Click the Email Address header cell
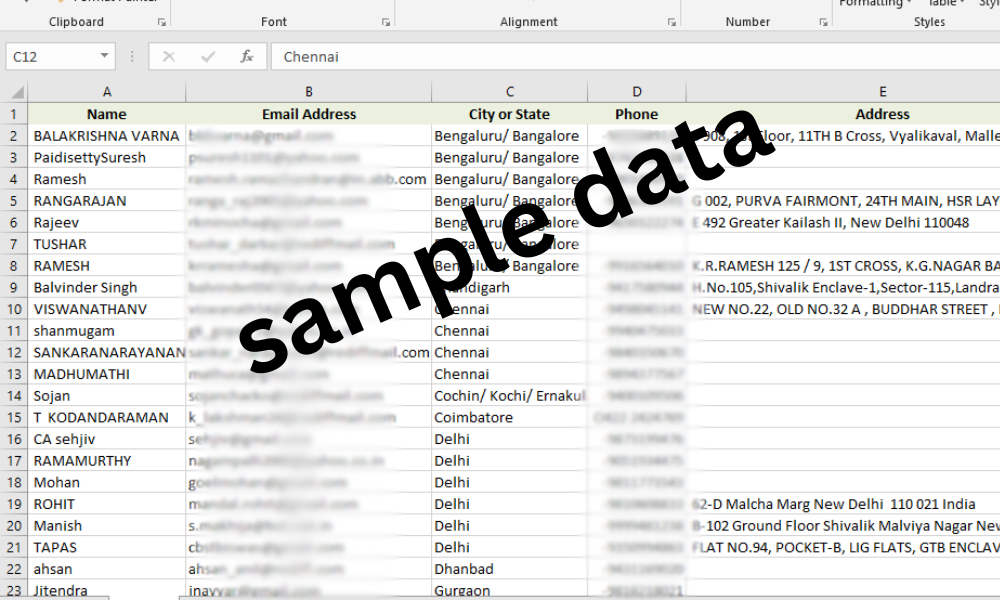 309,114
